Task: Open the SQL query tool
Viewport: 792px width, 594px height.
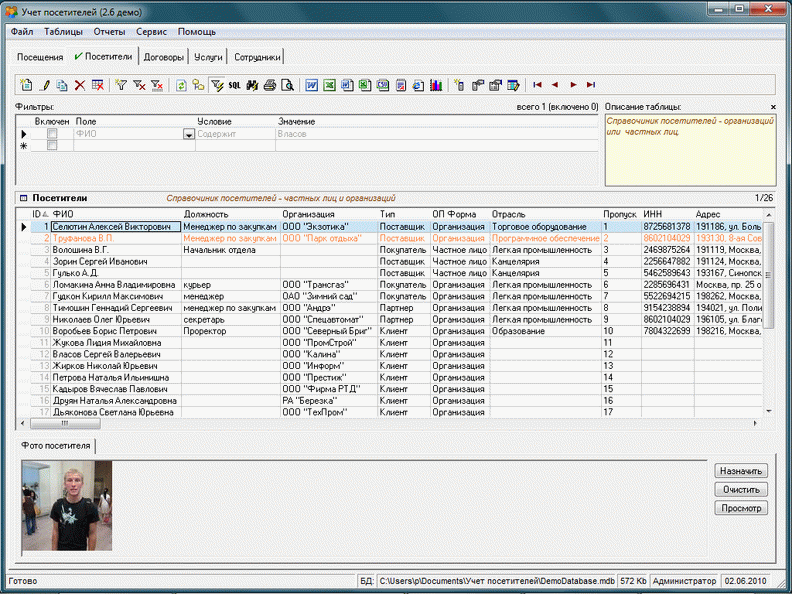Action: click(x=234, y=85)
